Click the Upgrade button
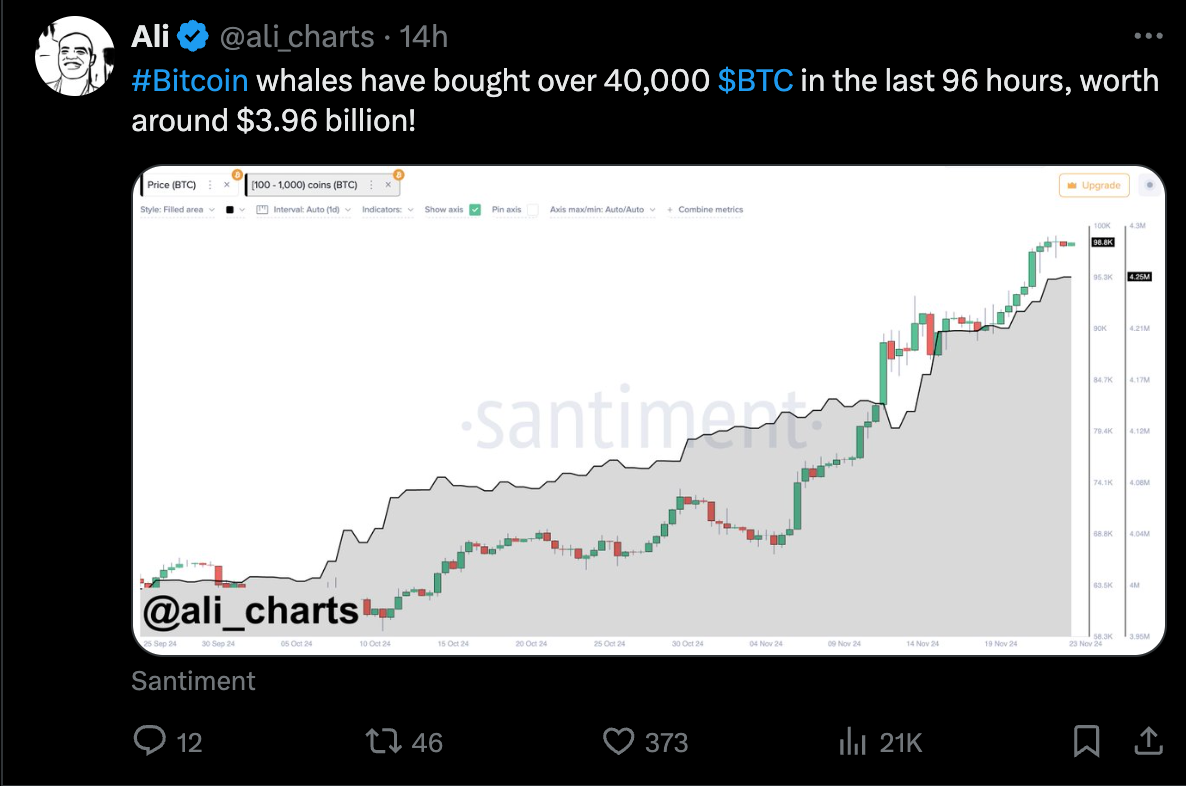 (1094, 185)
